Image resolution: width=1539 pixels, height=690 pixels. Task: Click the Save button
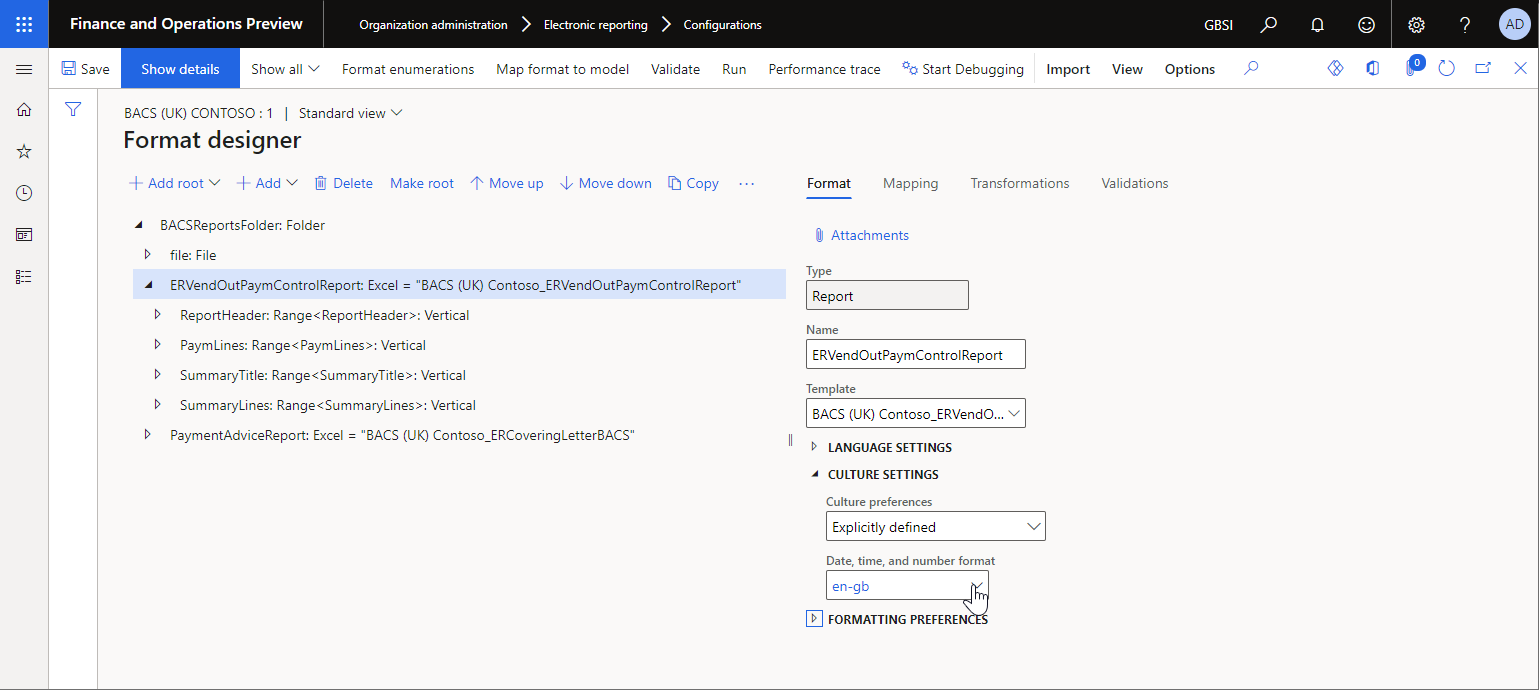pos(86,68)
